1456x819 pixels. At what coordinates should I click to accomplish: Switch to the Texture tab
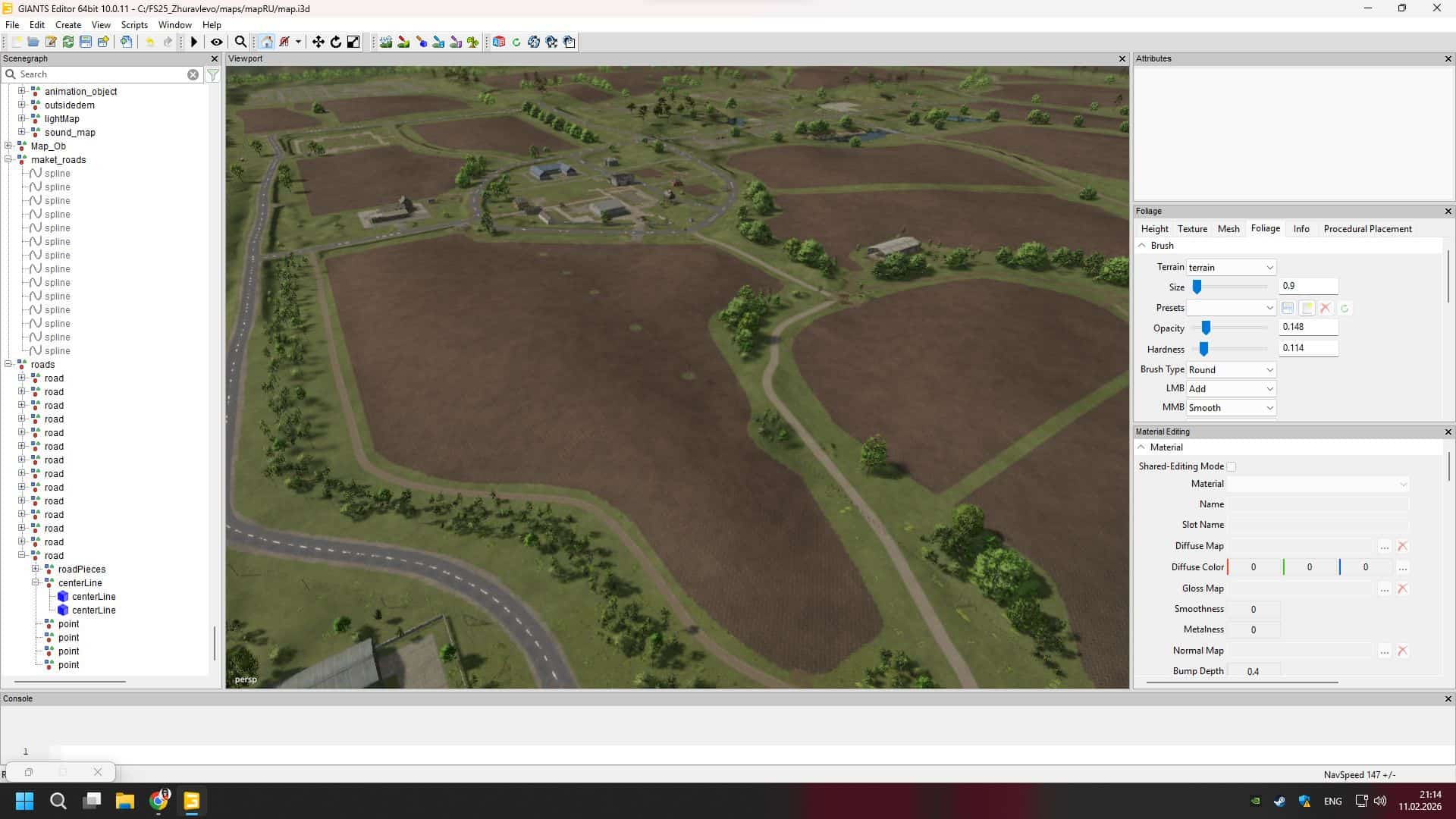coord(1192,229)
